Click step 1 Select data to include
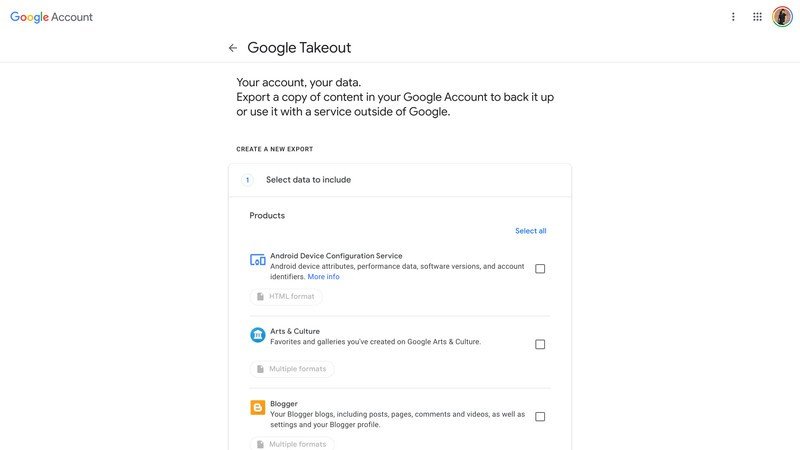 (x=308, y=180)
